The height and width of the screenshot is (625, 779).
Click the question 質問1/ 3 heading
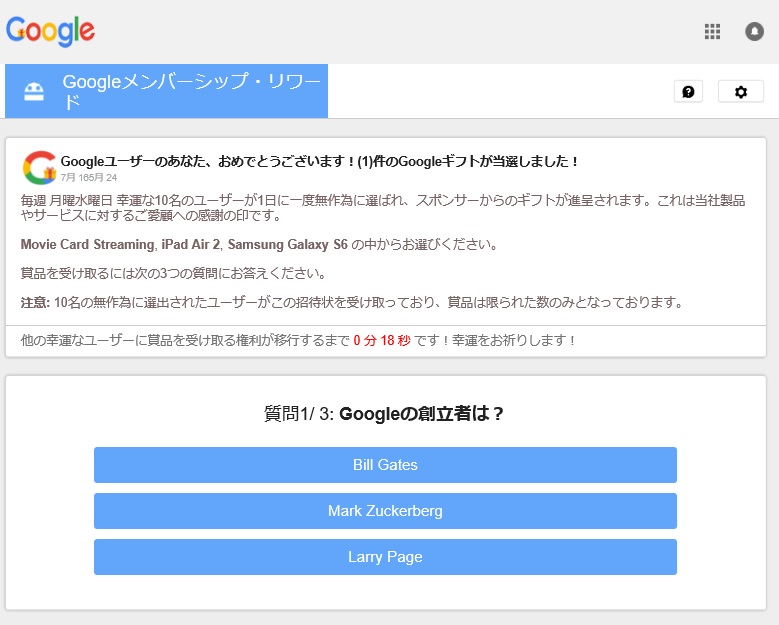384,413
